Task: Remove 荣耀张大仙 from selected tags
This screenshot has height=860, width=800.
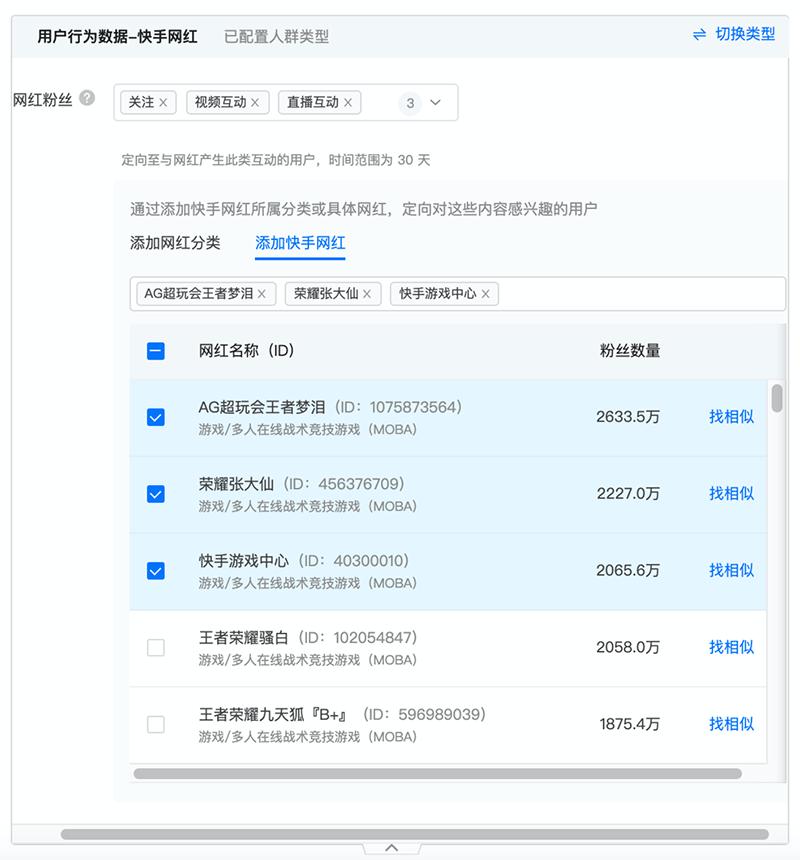Action: pos(367,294)
